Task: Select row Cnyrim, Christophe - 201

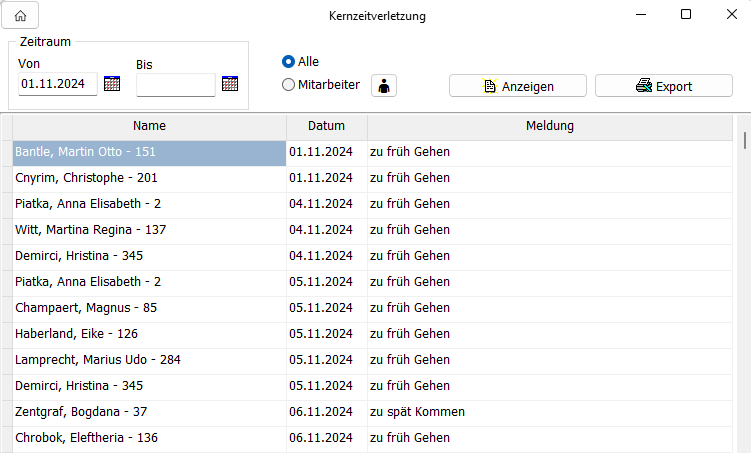Action: click(149, 178)
